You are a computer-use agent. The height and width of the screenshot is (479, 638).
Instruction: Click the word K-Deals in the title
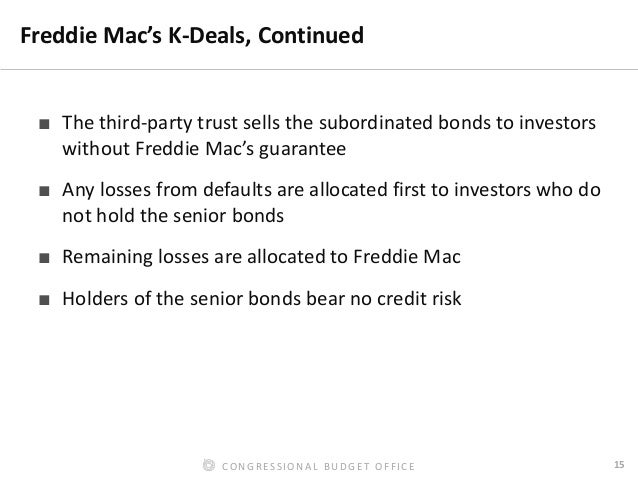pos(209,35)
